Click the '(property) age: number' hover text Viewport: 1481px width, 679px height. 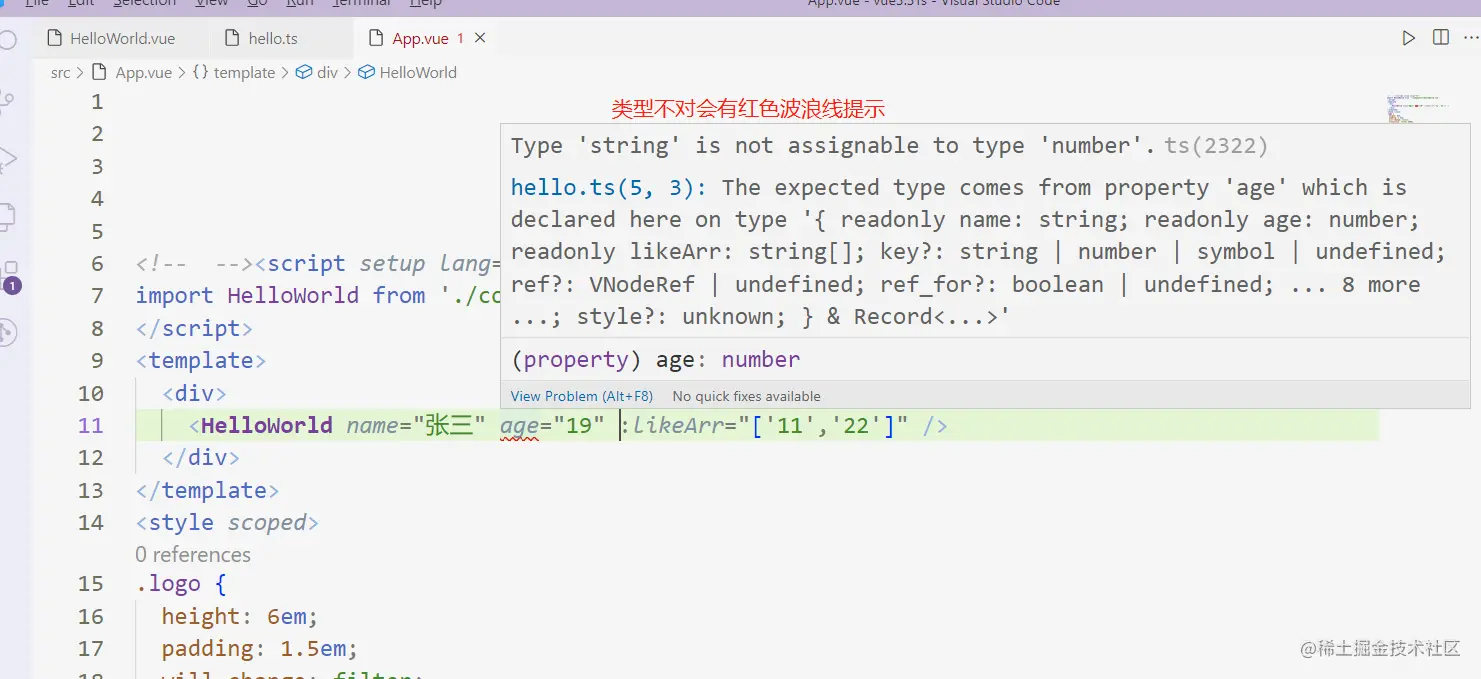pos(655,360)
